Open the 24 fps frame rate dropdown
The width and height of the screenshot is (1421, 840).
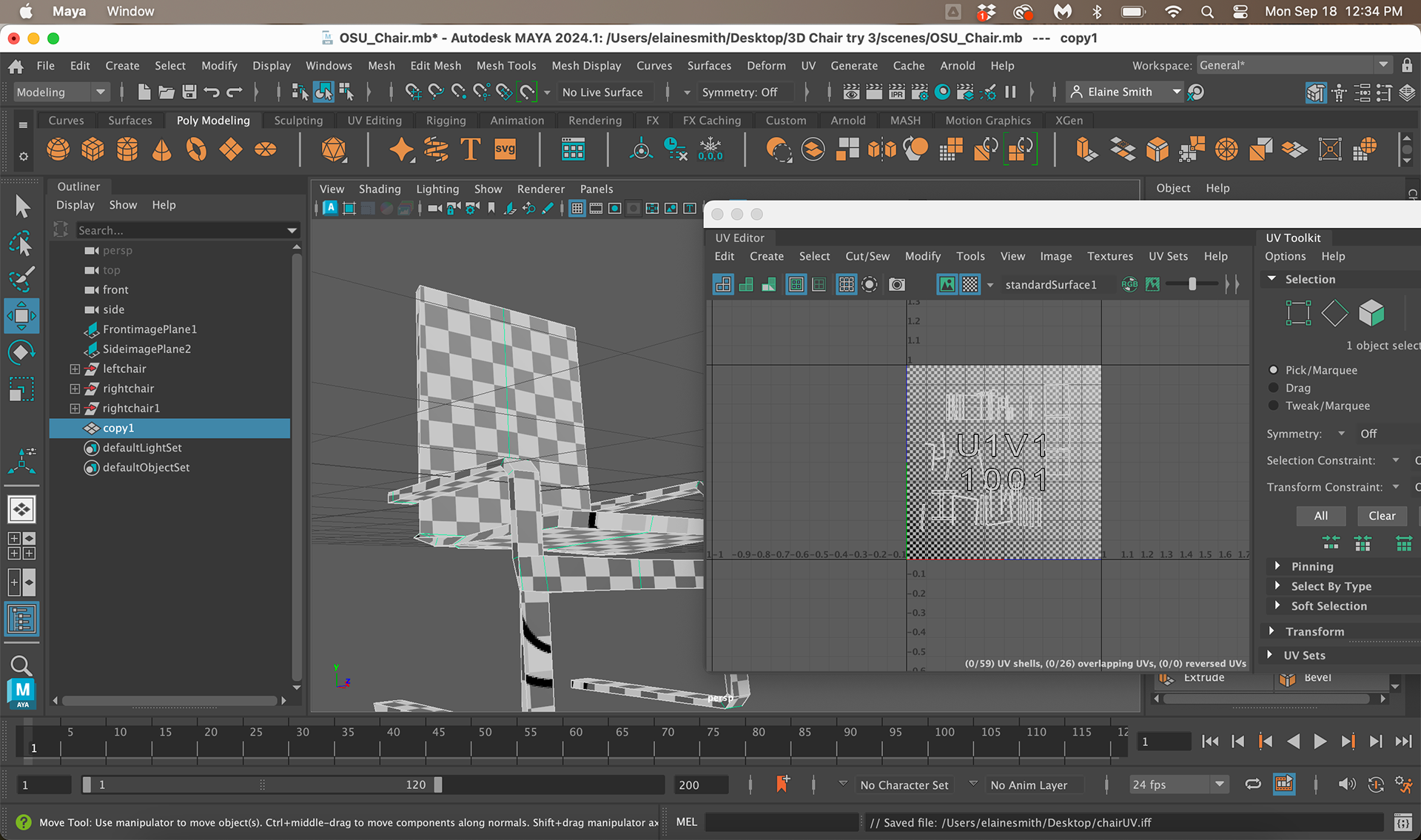point(1178,784)
